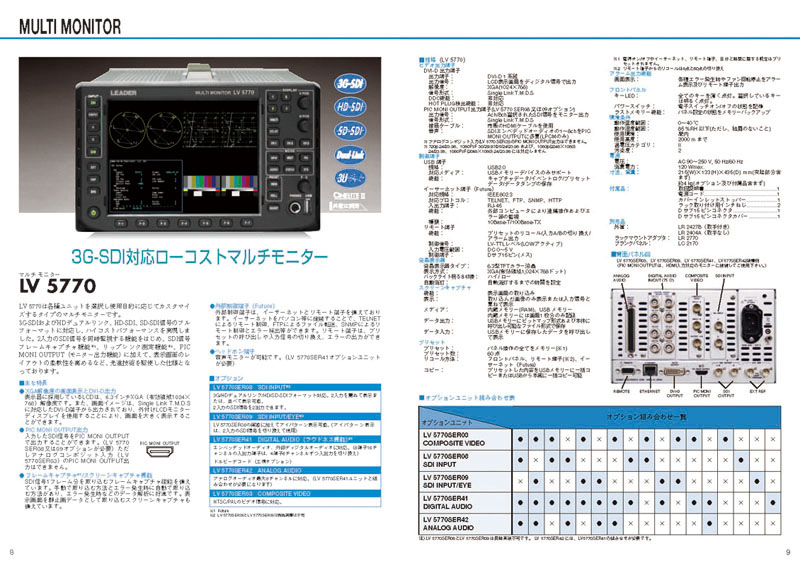This screenshot has width=800, height=566.
Task: Click the AC power inlet on the rear panel
Action: 752,323
